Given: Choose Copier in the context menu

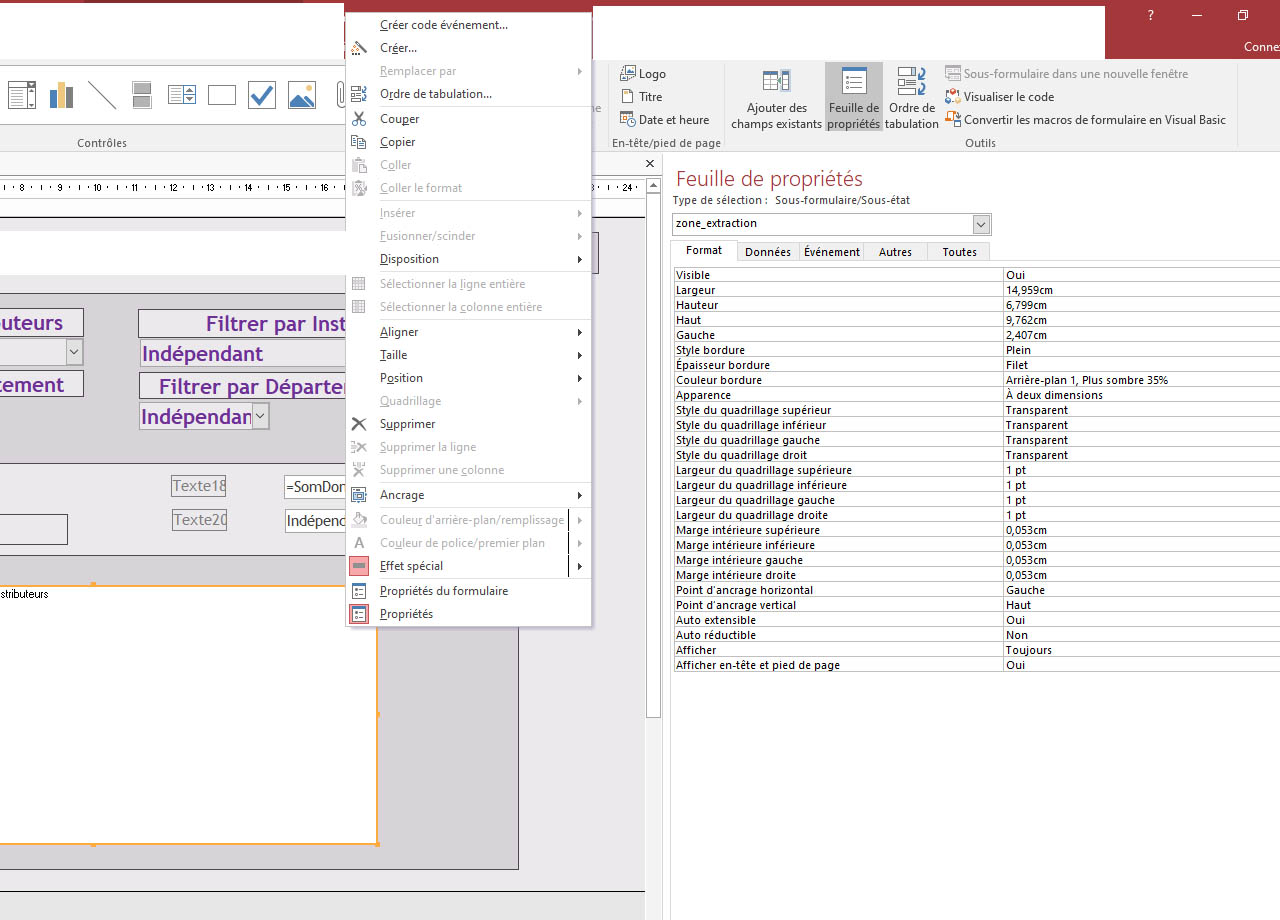Looking at the screenshot, I should pyautogui.click(x=468, y=142).
